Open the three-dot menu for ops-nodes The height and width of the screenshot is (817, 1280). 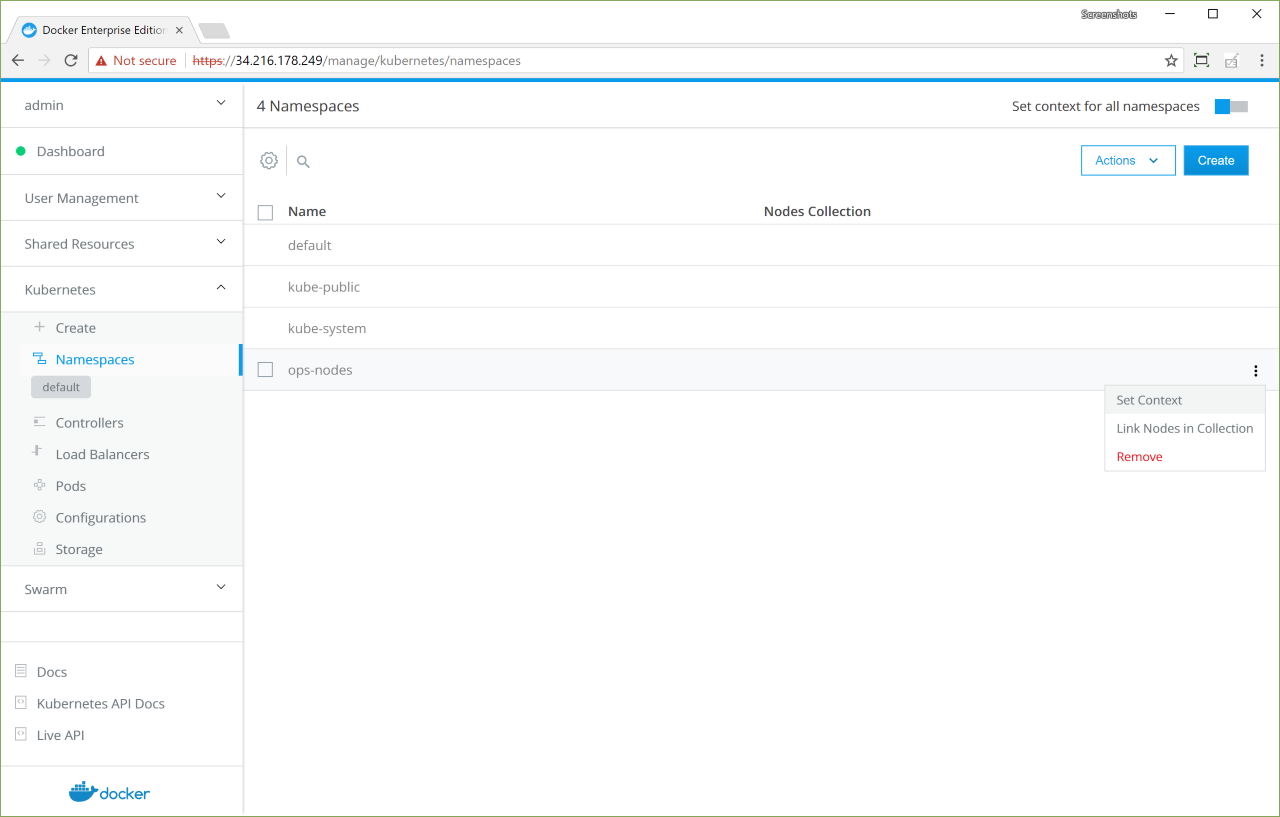[1255, 371]
